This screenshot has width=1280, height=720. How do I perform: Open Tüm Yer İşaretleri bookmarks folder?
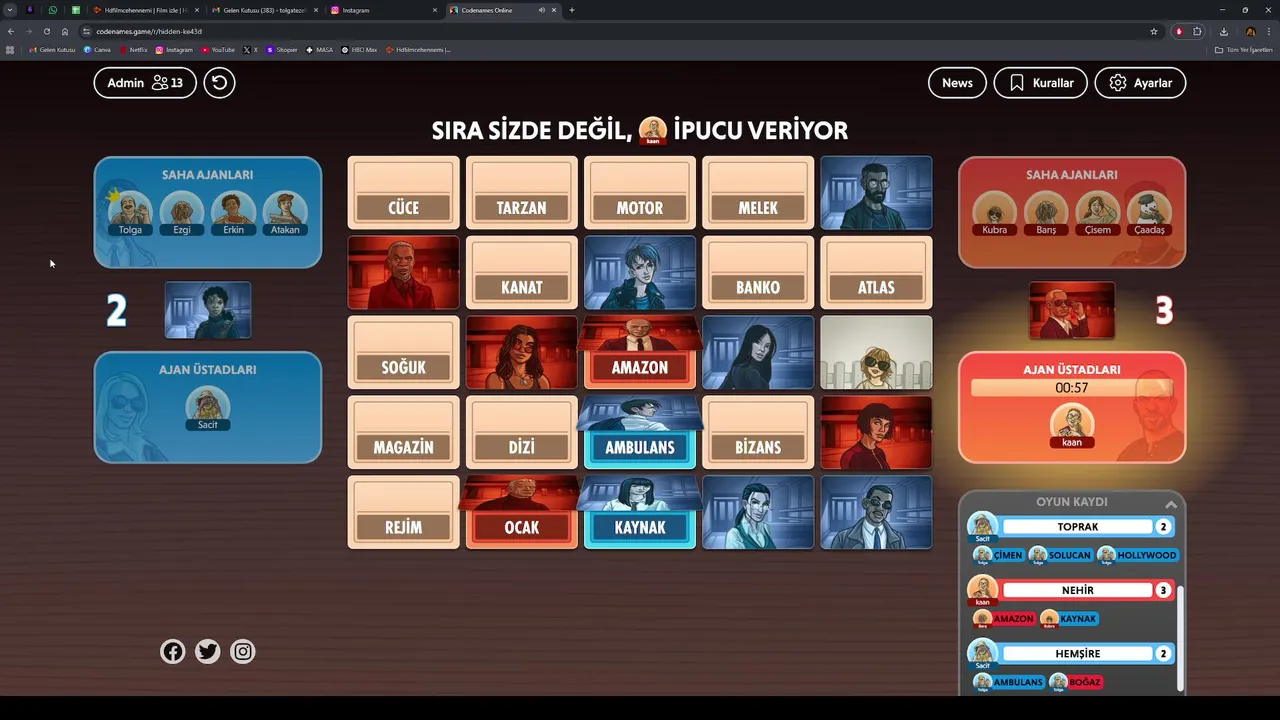pyautogui.click(x=1244, y=49)
